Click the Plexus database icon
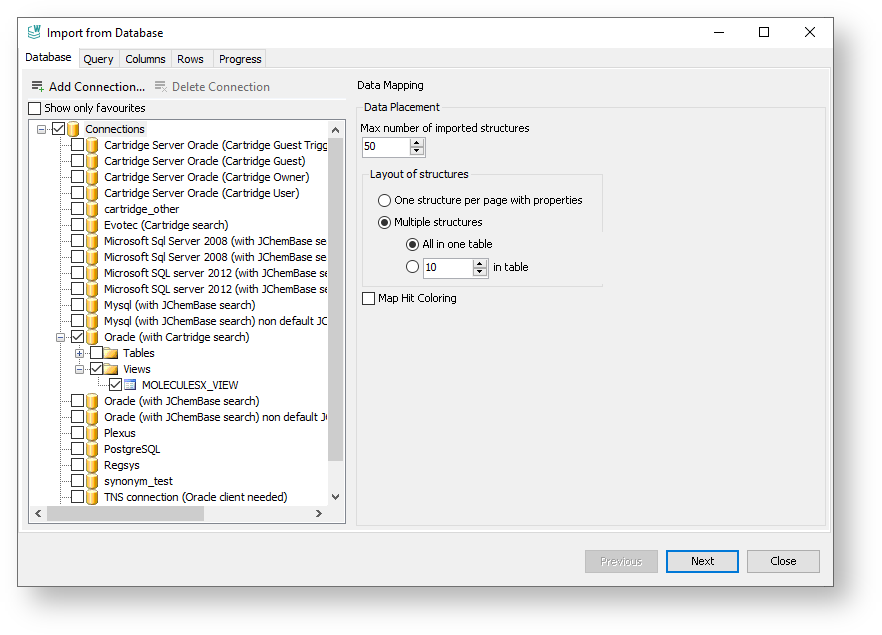Screen dimensions: 882x635 (x=92, y=433)
